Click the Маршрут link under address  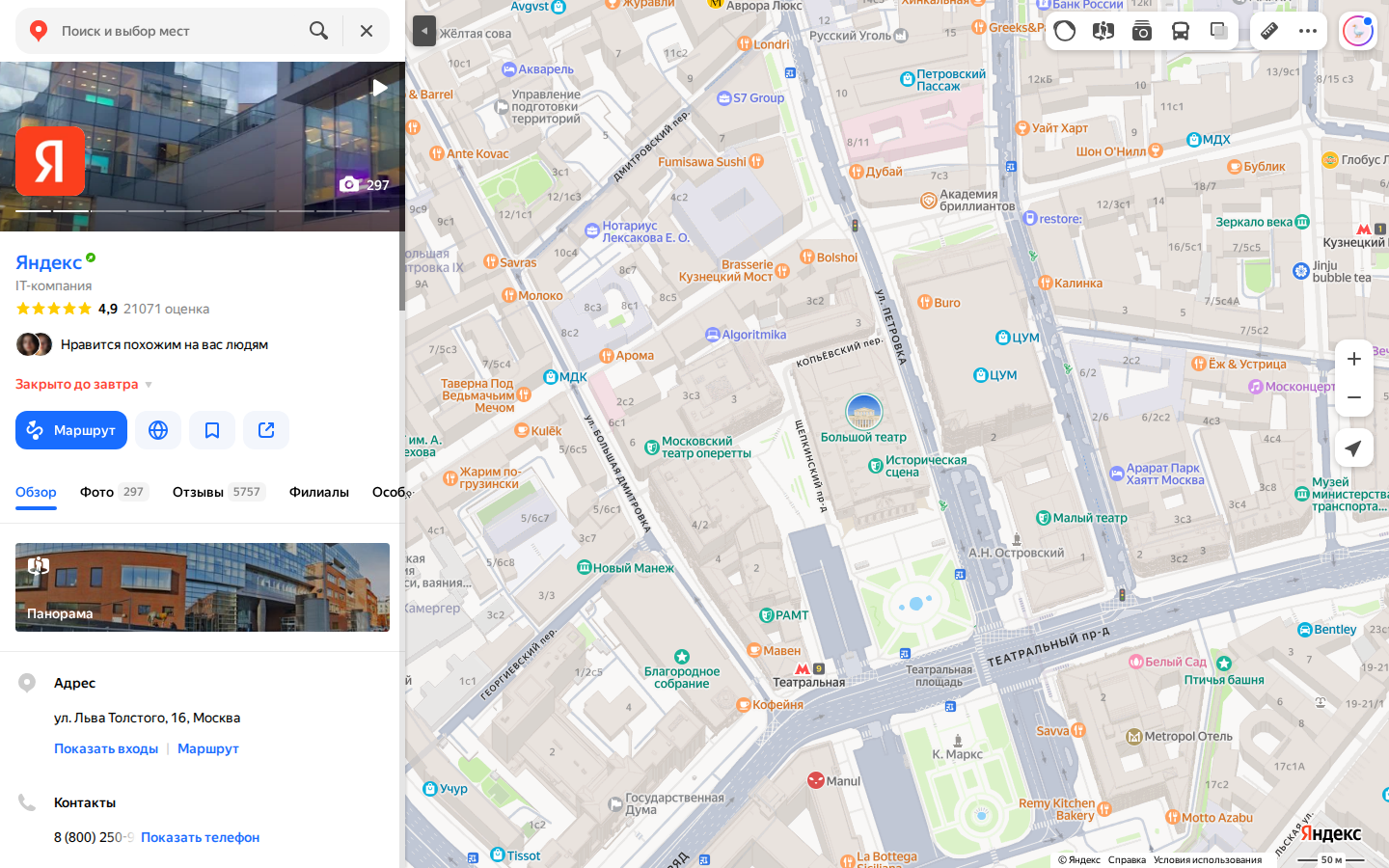(x=208, y=748)
